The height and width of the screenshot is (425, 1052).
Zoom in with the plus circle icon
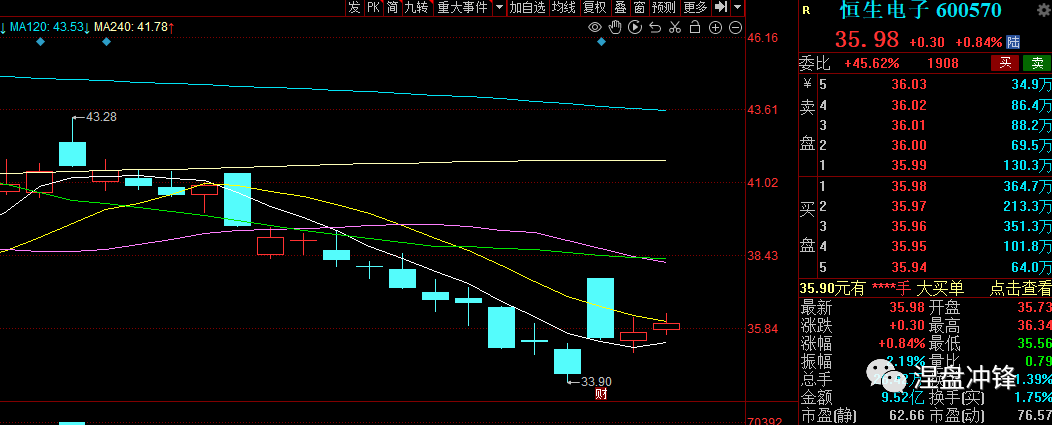715,27
